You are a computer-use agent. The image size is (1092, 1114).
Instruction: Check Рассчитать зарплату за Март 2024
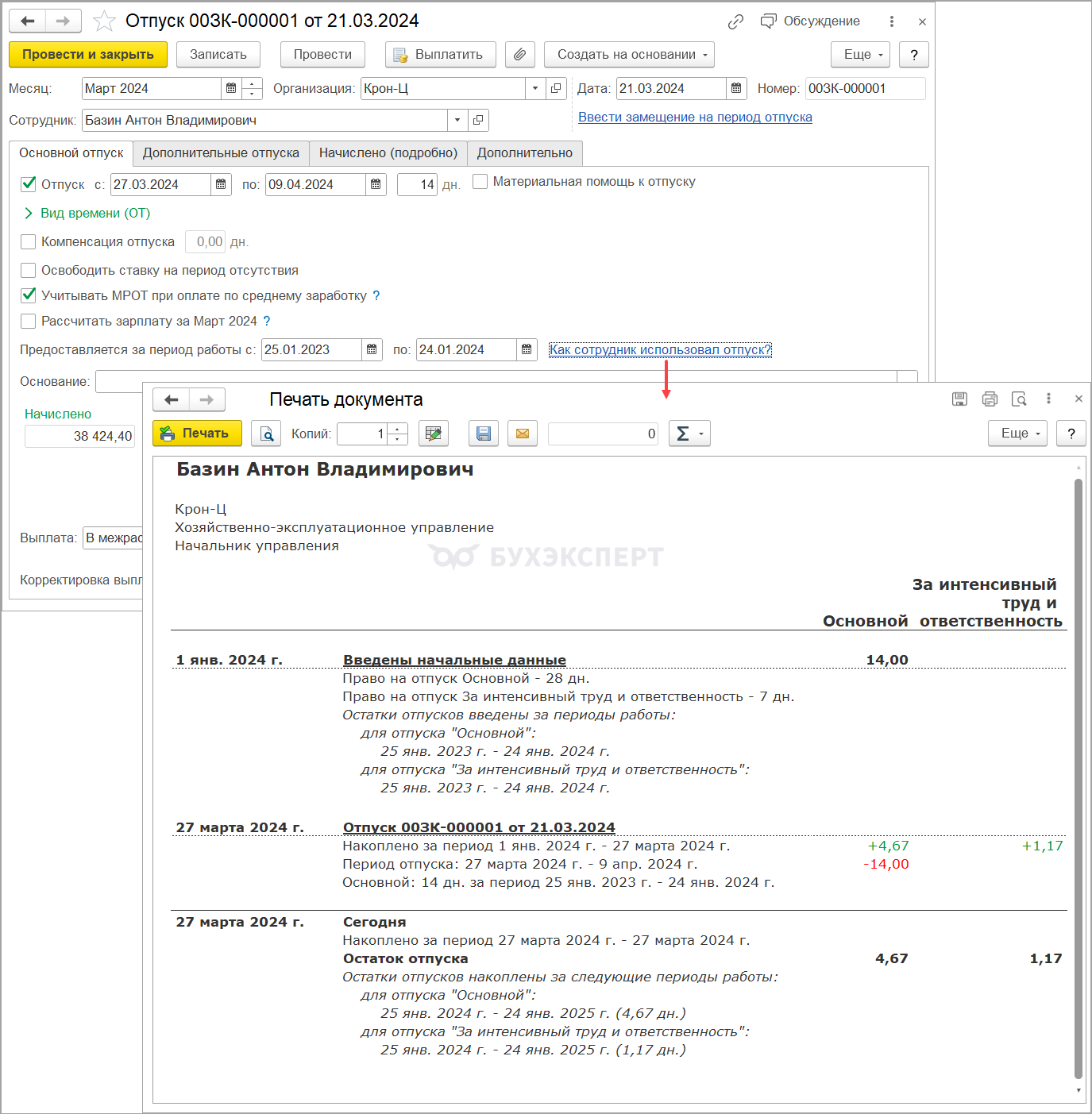tap(29, 321)
